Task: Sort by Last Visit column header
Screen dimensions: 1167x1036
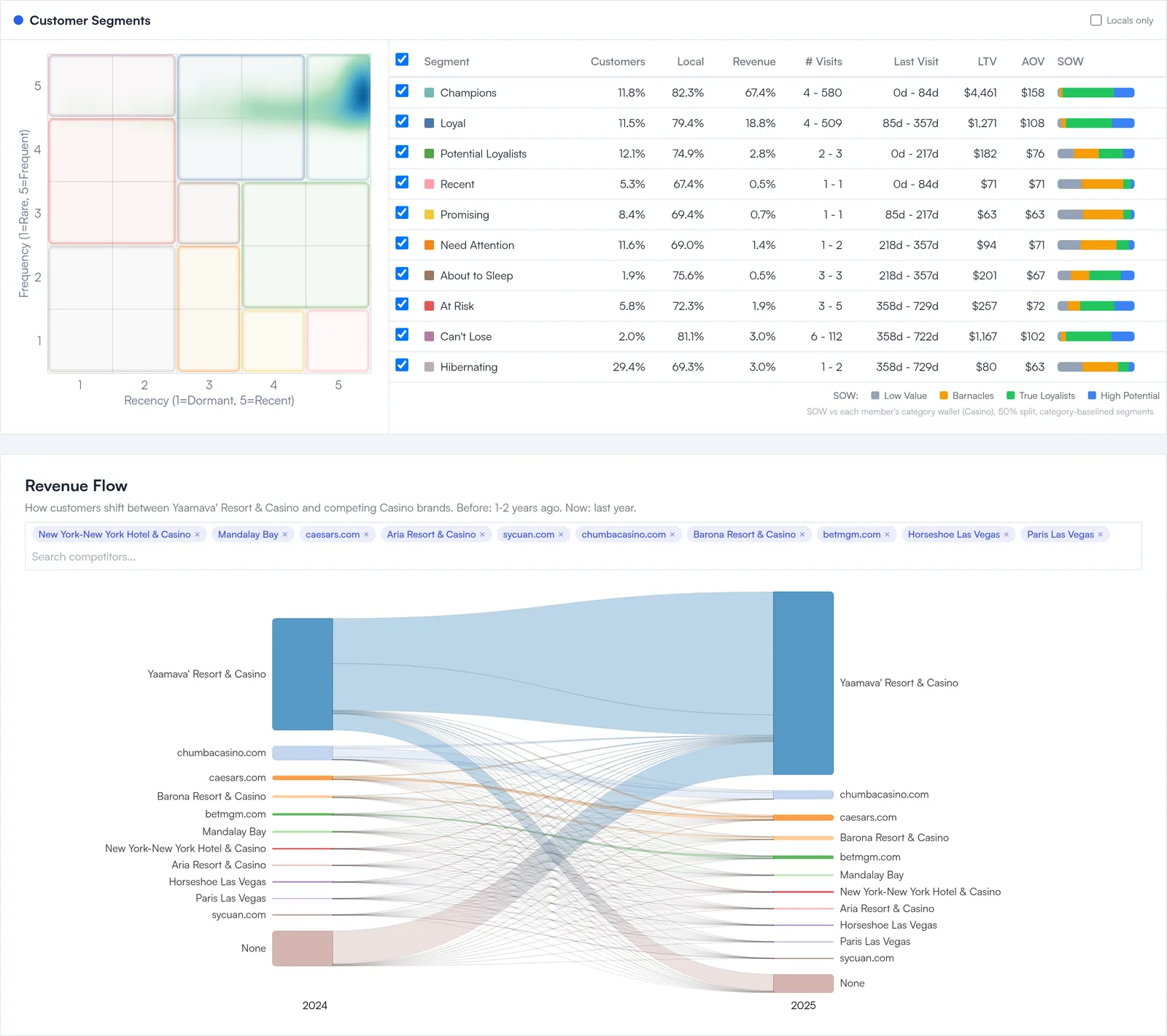Action: 916,62
